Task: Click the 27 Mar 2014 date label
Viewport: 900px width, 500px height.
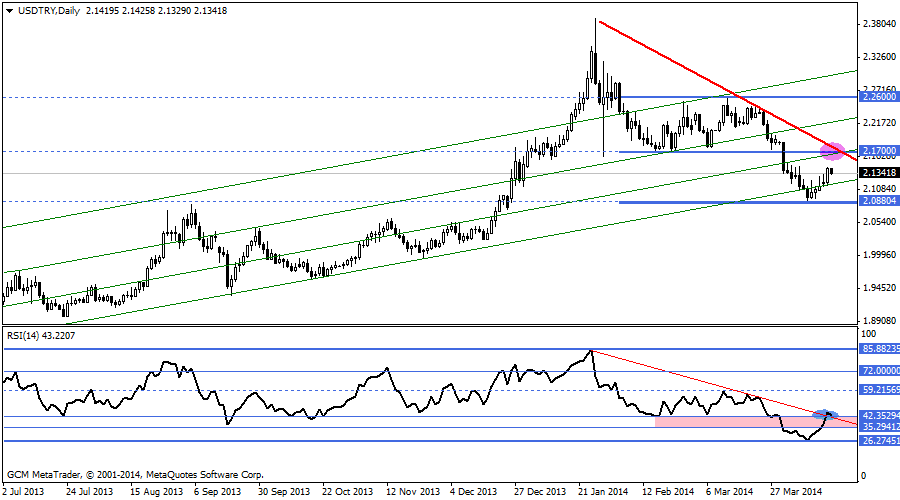Action: point(796,491)
